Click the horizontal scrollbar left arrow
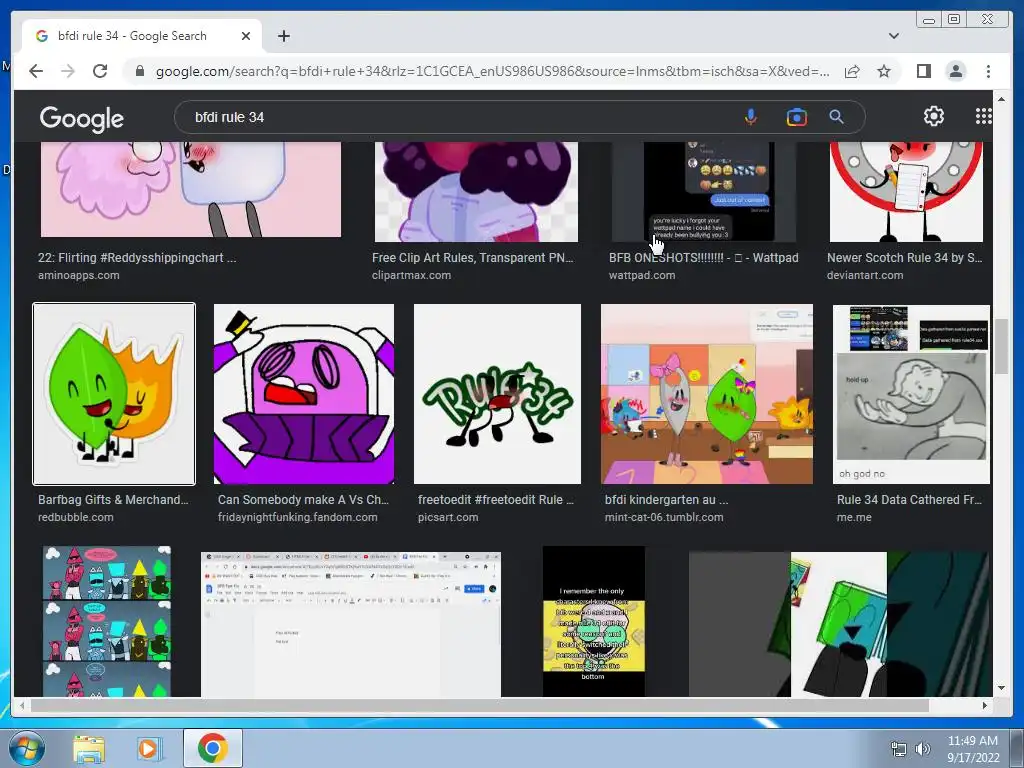Viewport: 1024px width, 768px height. click(x=22, y=705)
